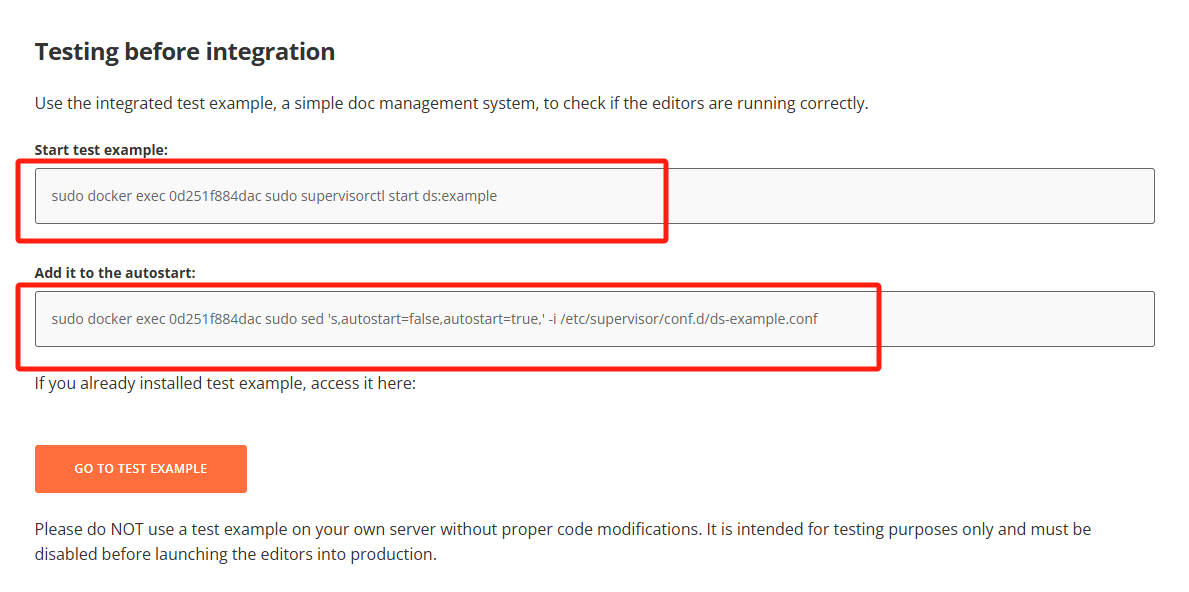
Task: Click inside the autostart command field
Action: point(594,319)
